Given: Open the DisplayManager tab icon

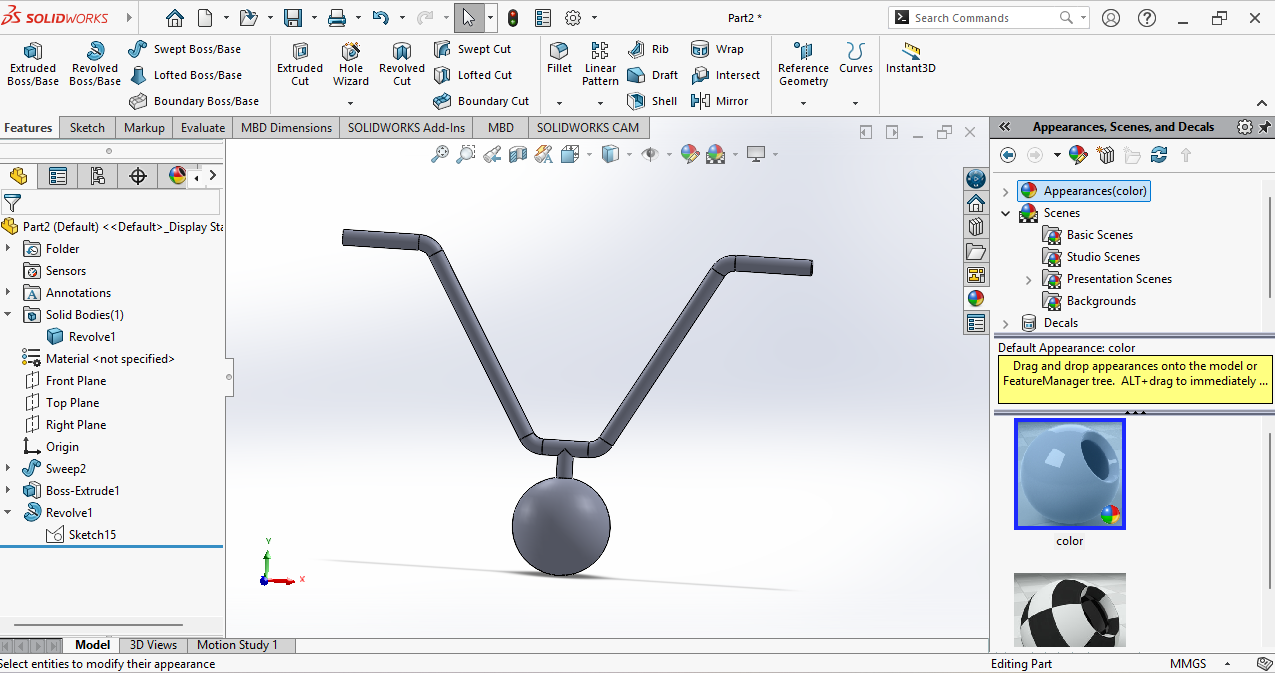Looking at the screenshot, I should [x=177, y=177].
